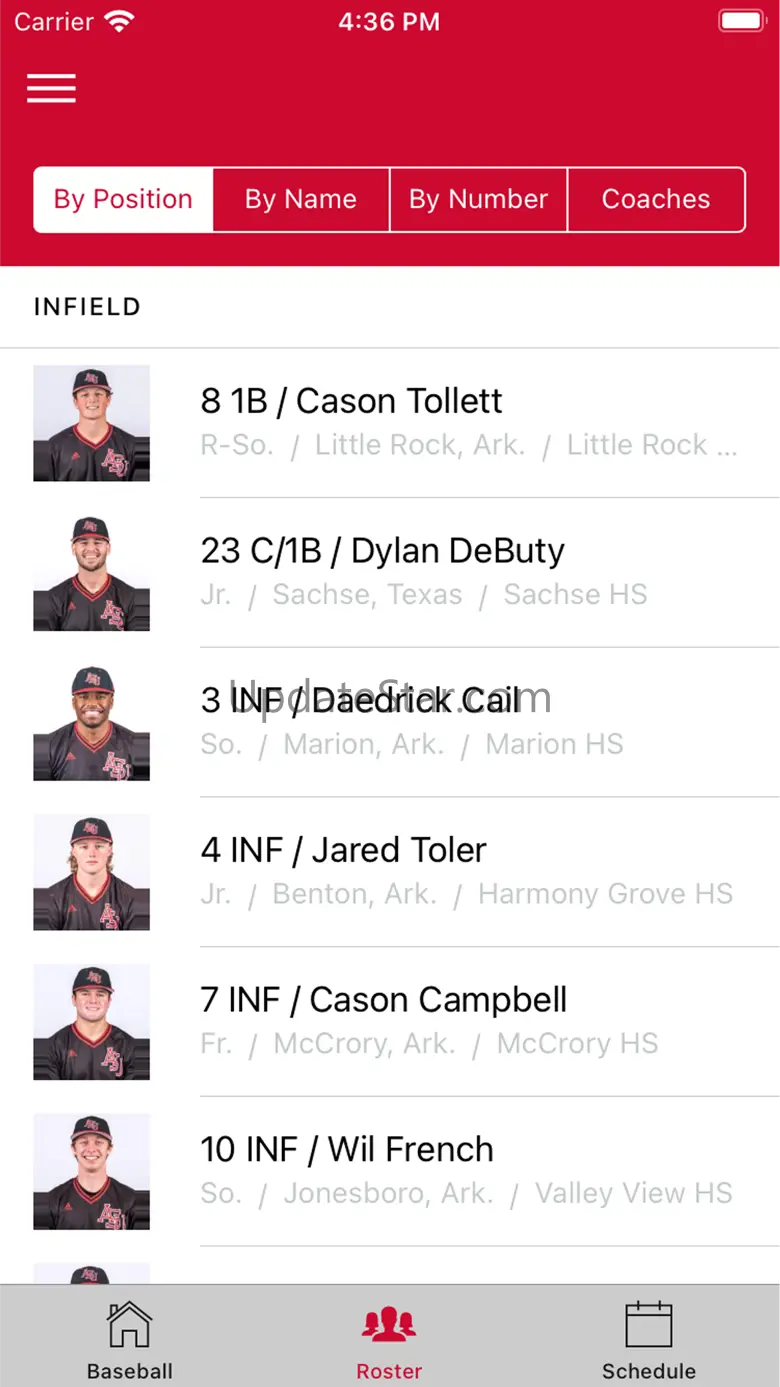Switch to By Number sorting

click(x=478, y=199)
